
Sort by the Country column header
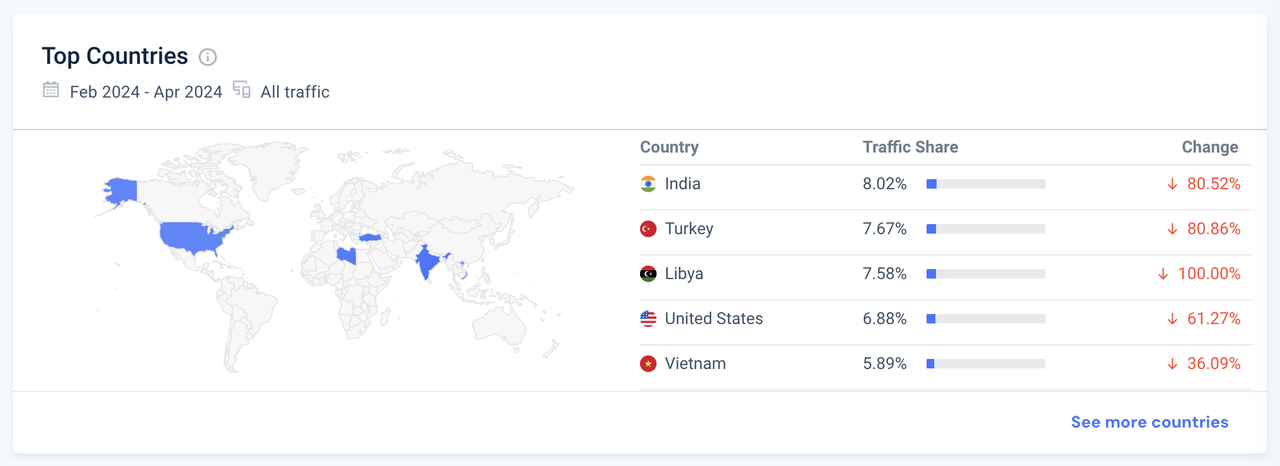[669, 147]
